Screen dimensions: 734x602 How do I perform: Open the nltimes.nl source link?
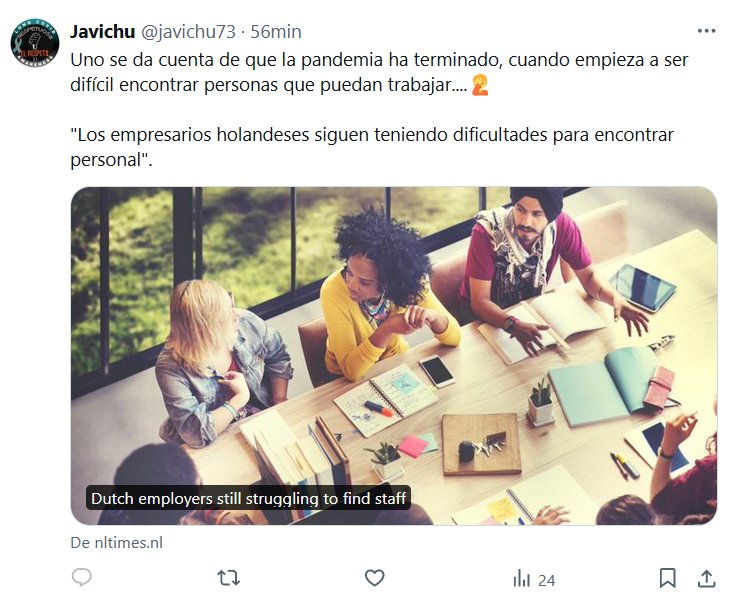(117, 543)
